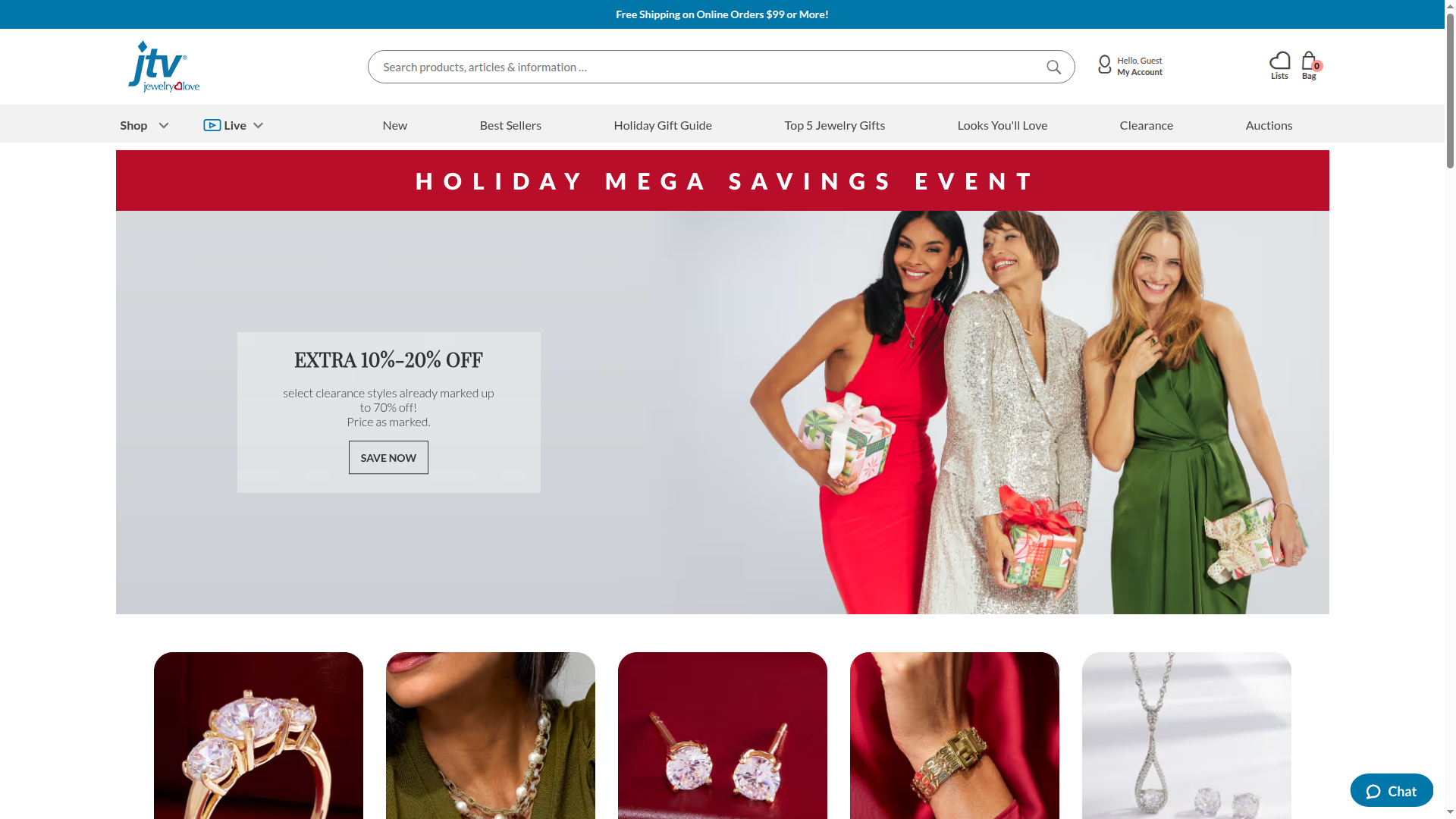Click the search magnifier icon
This screenshot has width=1456, height=819.
coord(1053,67)
